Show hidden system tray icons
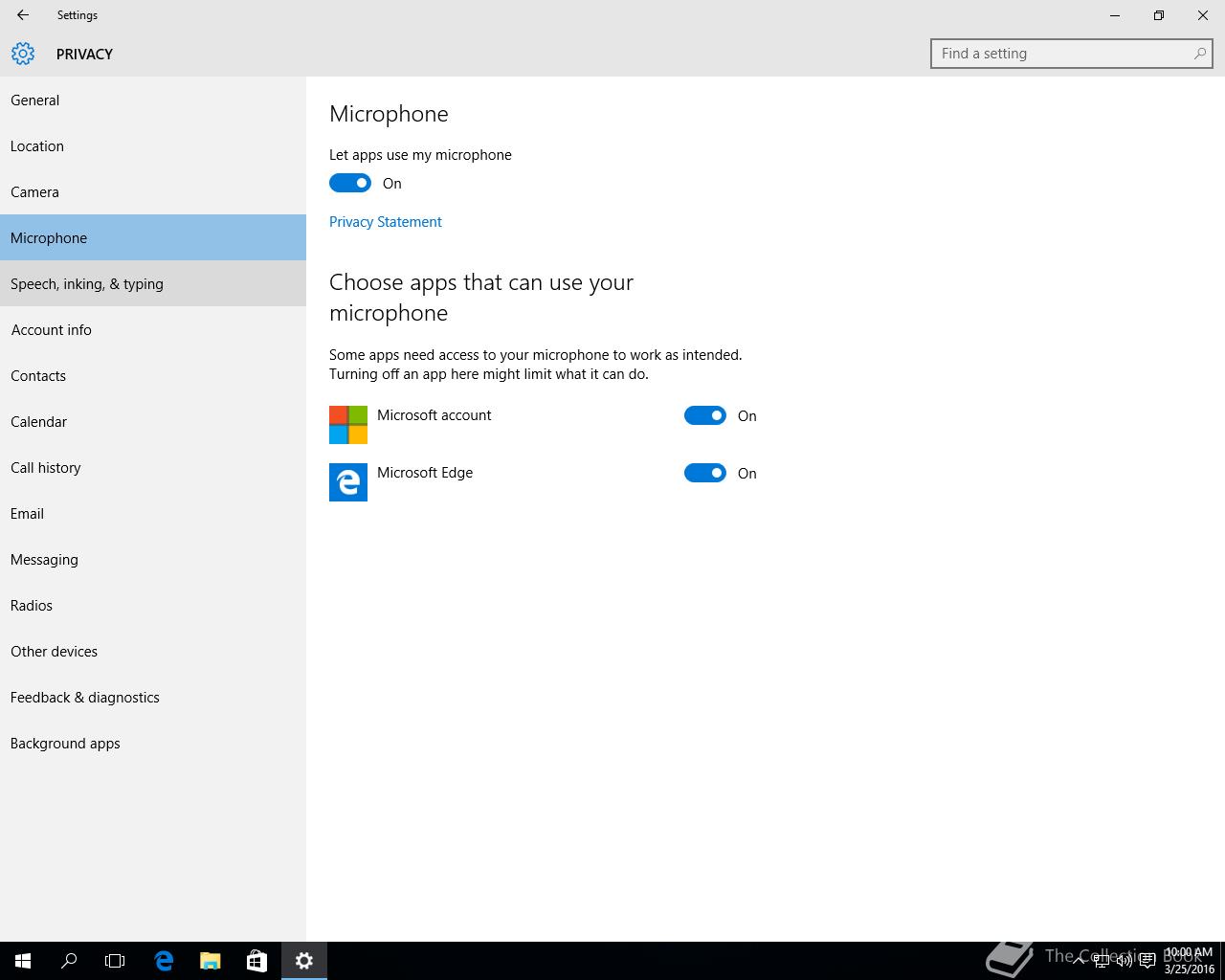The image size is (1225, 980). click(1079, 961)
